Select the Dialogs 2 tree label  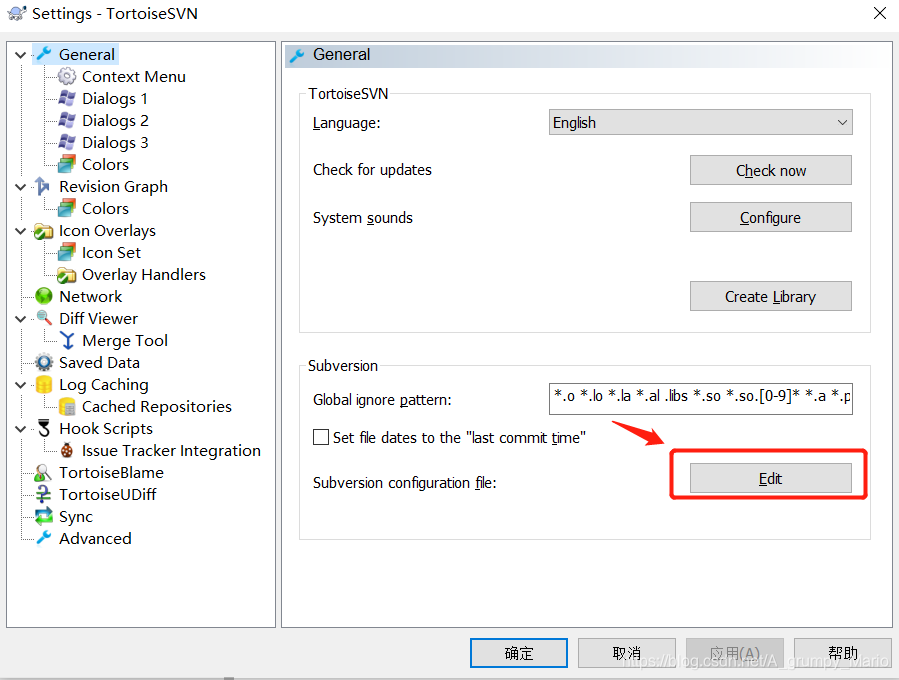pos(115,120)
